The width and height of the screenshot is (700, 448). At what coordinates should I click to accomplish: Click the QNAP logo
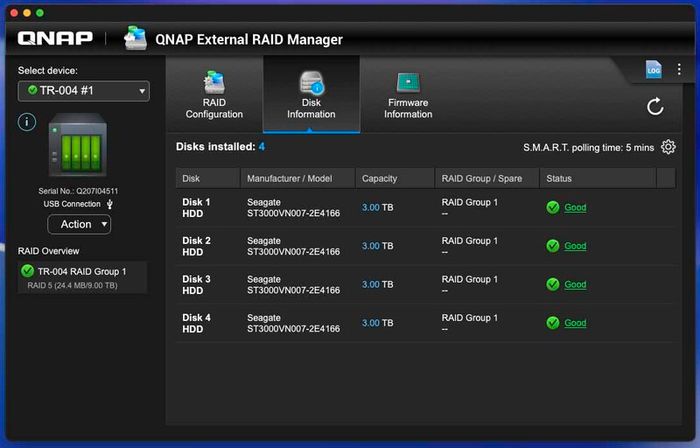tap(55, 38)
